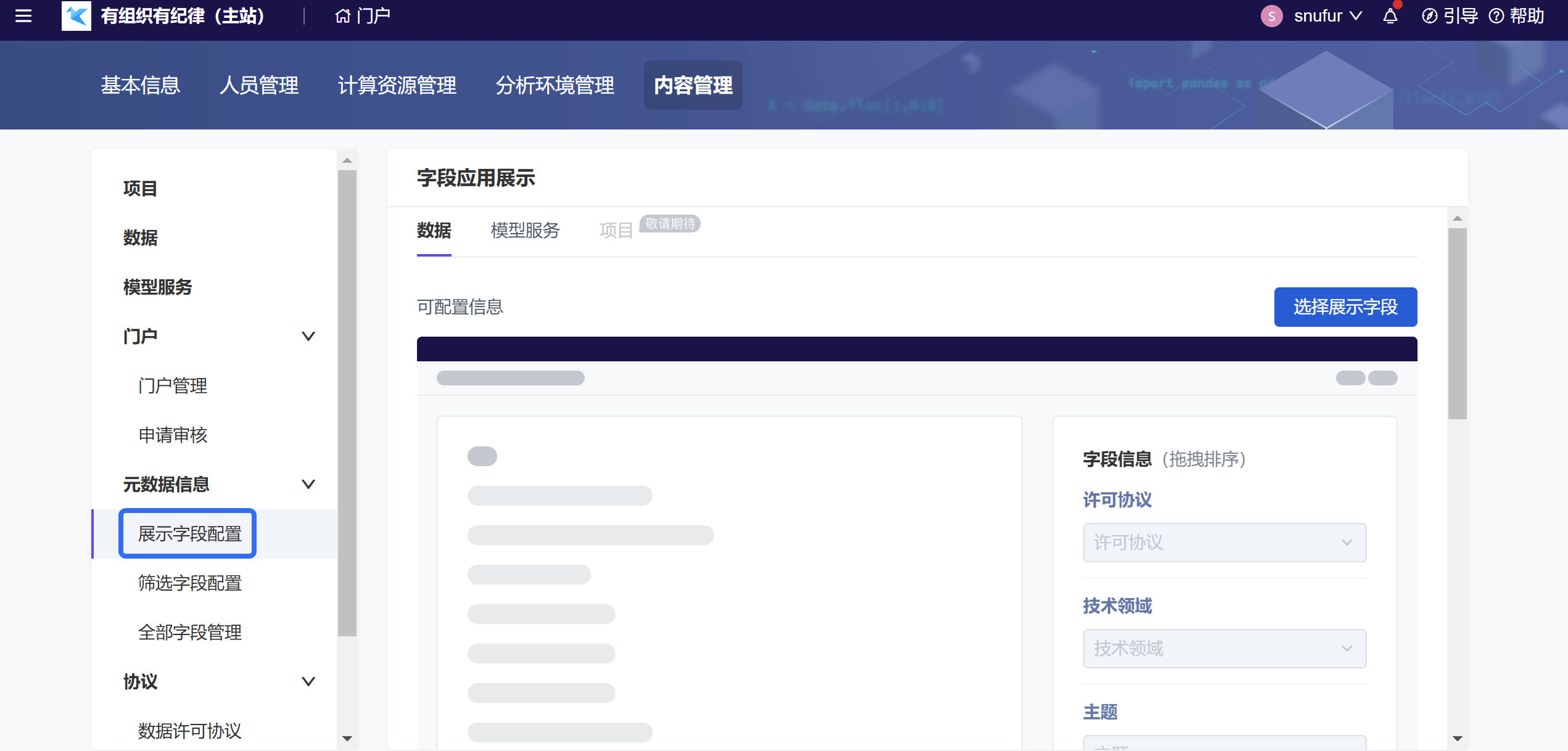This screenshot has width=1568, height=751.
Task: Click the snufur user avatar
Action: 1271,16
